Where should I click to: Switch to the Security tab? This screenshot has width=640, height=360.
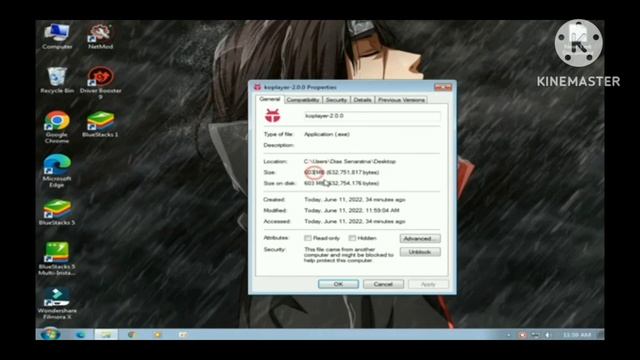(x=336, y=100)
